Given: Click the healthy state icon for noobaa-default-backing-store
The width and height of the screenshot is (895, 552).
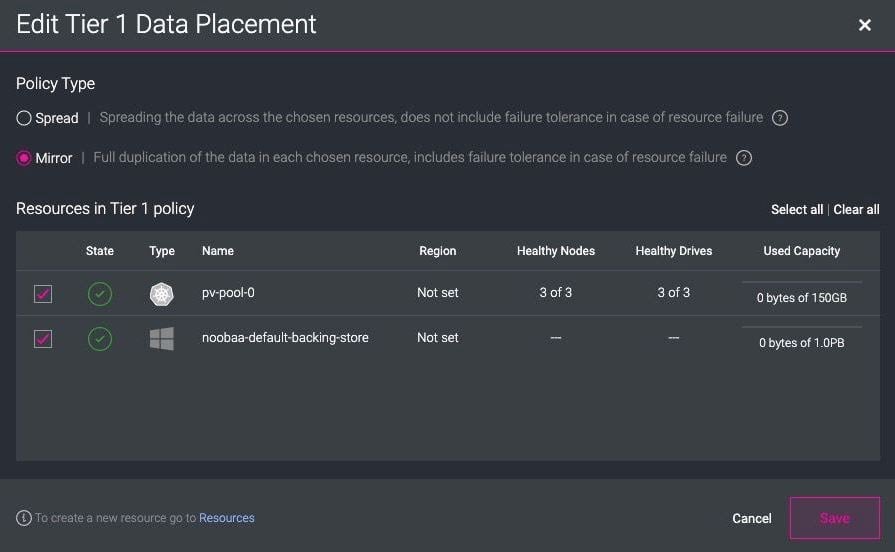Looking at the screenshot, I should (x=100, y=339).
